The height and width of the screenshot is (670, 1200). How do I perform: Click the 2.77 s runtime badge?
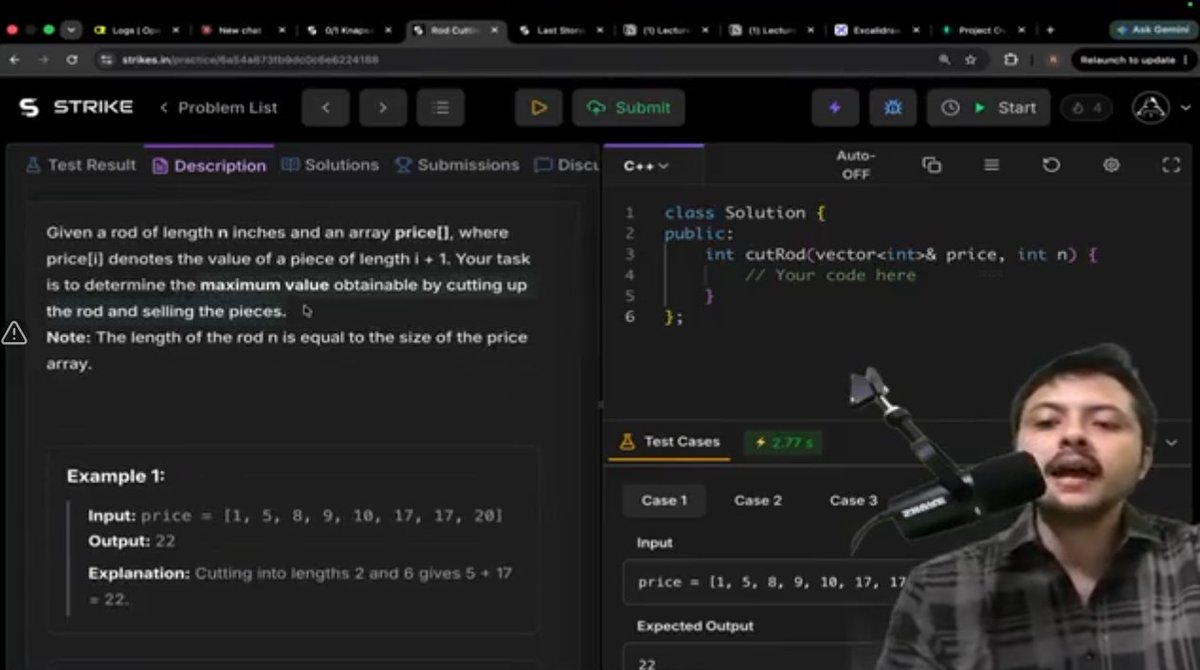[x=783, y=442]
